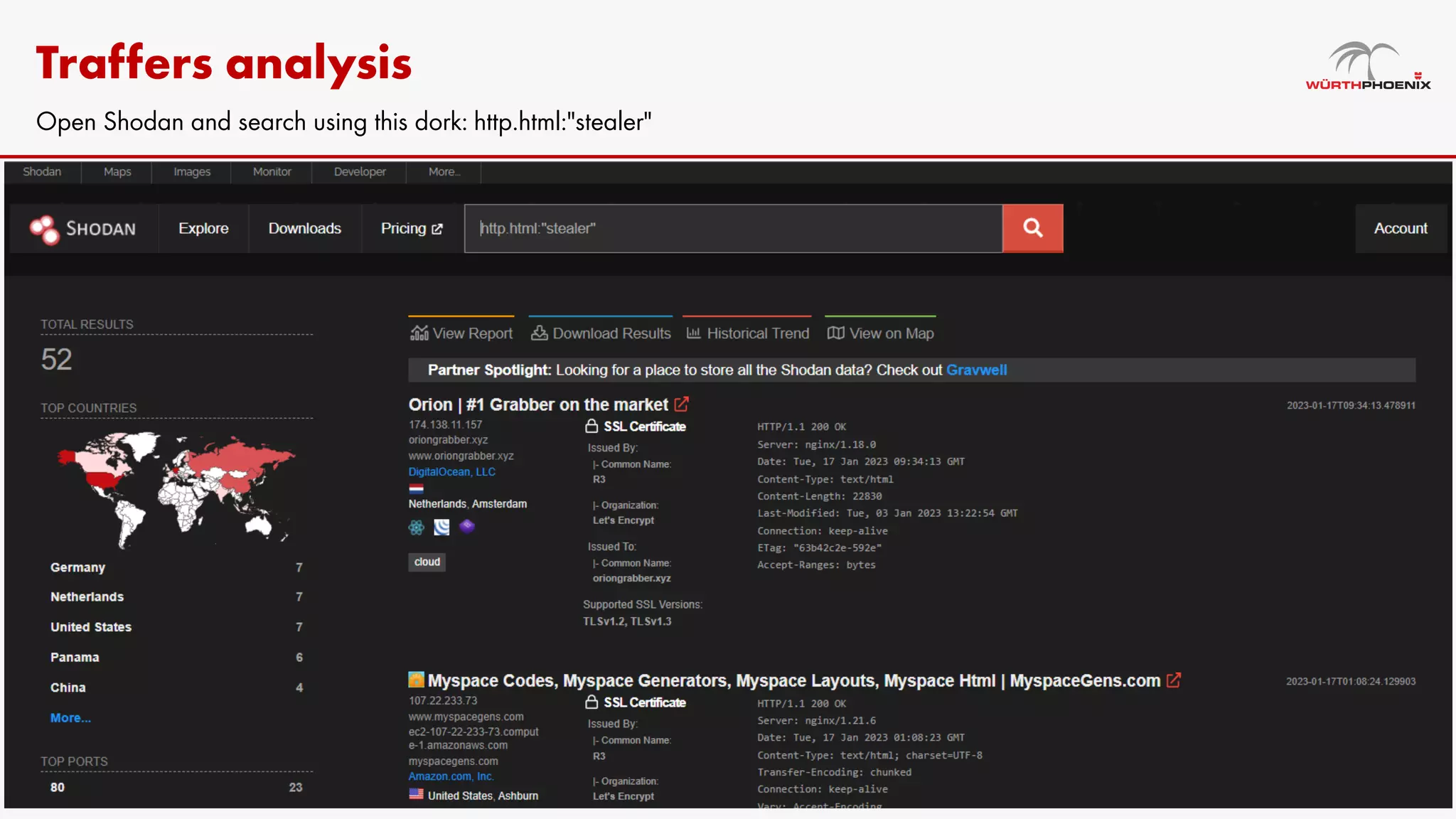Click the View on Map icon
Screen dimensions: 1456x819
(x=836, y=333)
